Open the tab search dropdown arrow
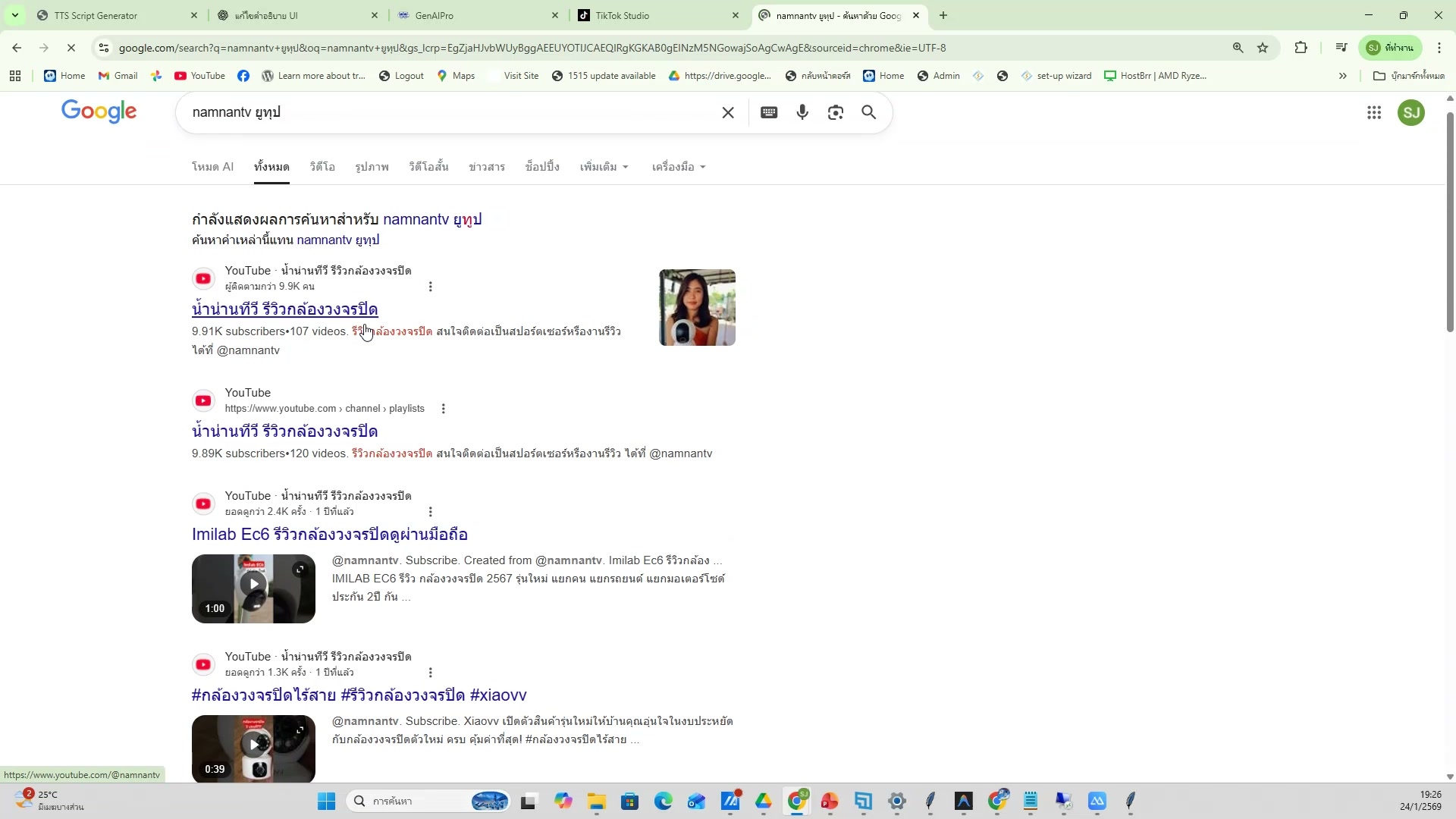The width and height of the screenshot is (1456, 819). pos(14,15)
